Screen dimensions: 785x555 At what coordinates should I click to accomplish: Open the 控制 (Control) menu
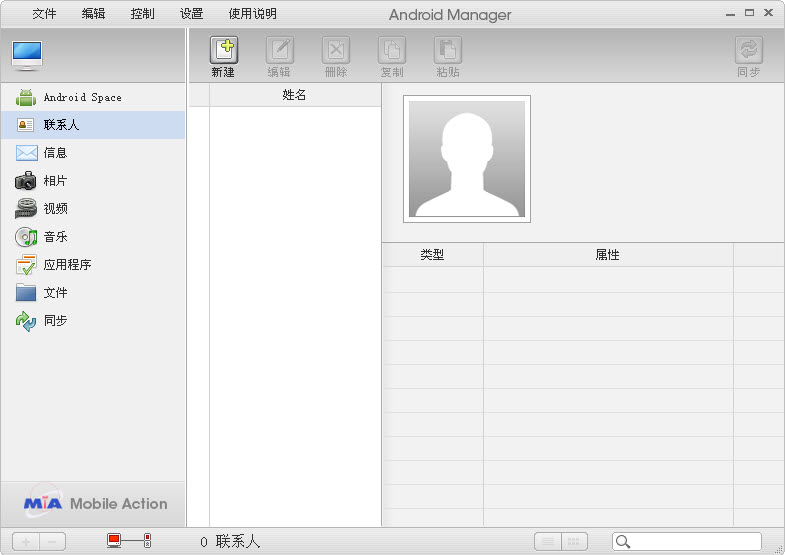142,14
